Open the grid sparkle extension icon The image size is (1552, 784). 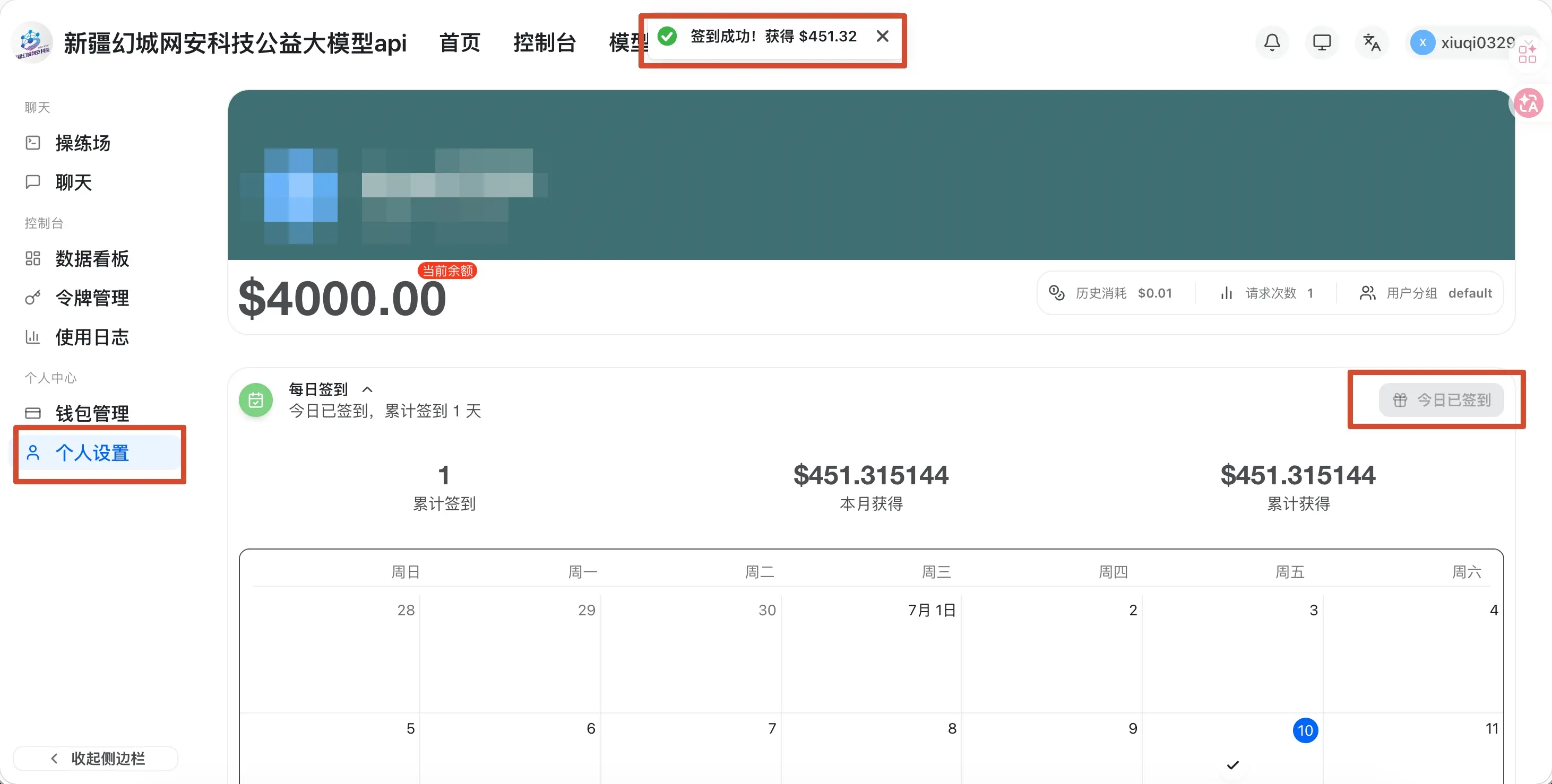click(1527, 54)
